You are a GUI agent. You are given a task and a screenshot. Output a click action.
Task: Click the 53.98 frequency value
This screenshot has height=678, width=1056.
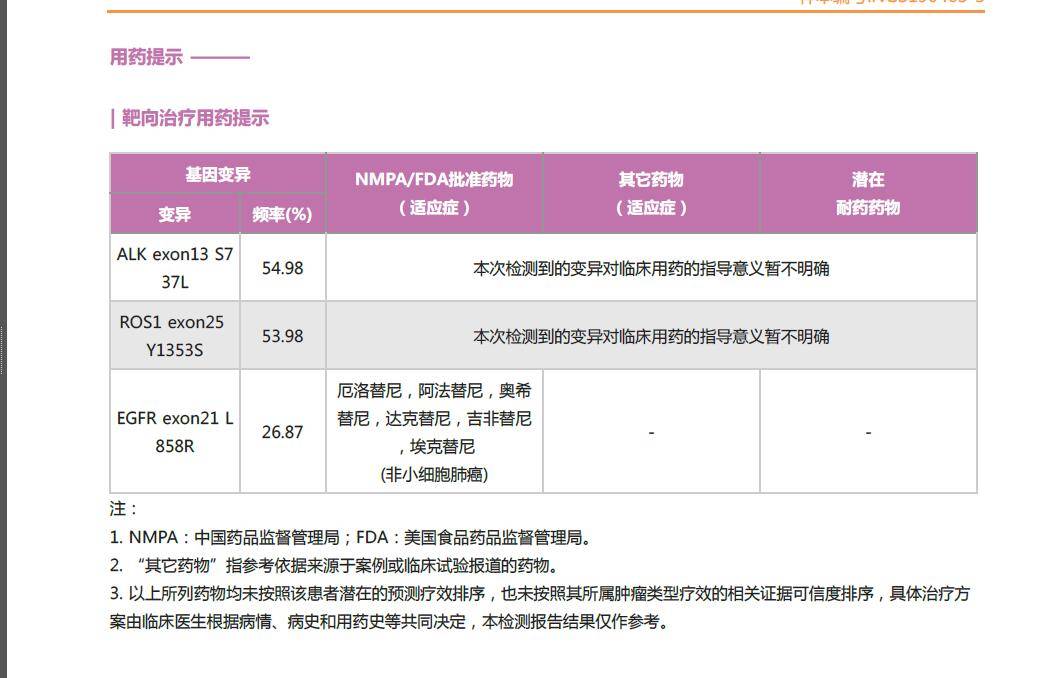[x=282, y=336]
